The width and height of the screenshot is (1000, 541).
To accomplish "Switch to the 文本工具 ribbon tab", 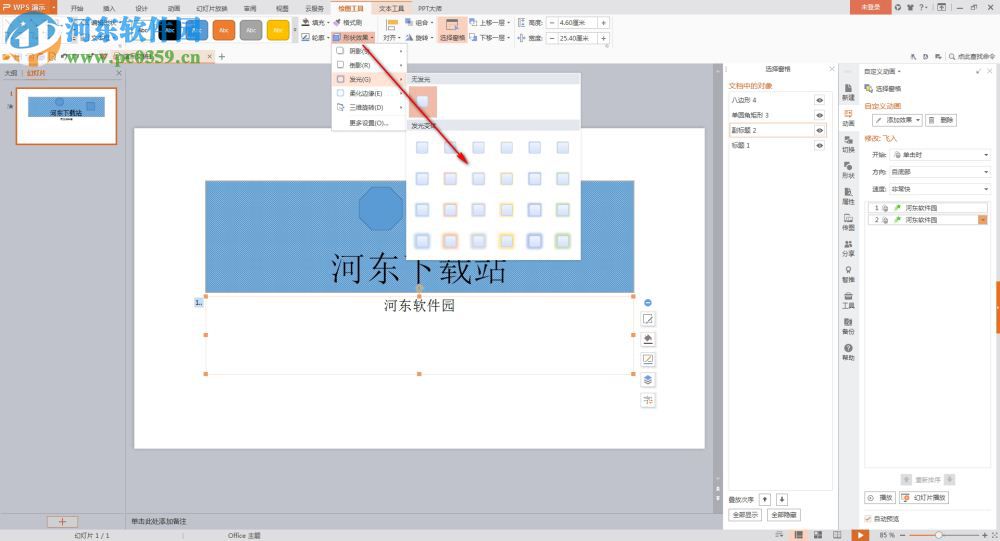I will [x=392, y=8].
